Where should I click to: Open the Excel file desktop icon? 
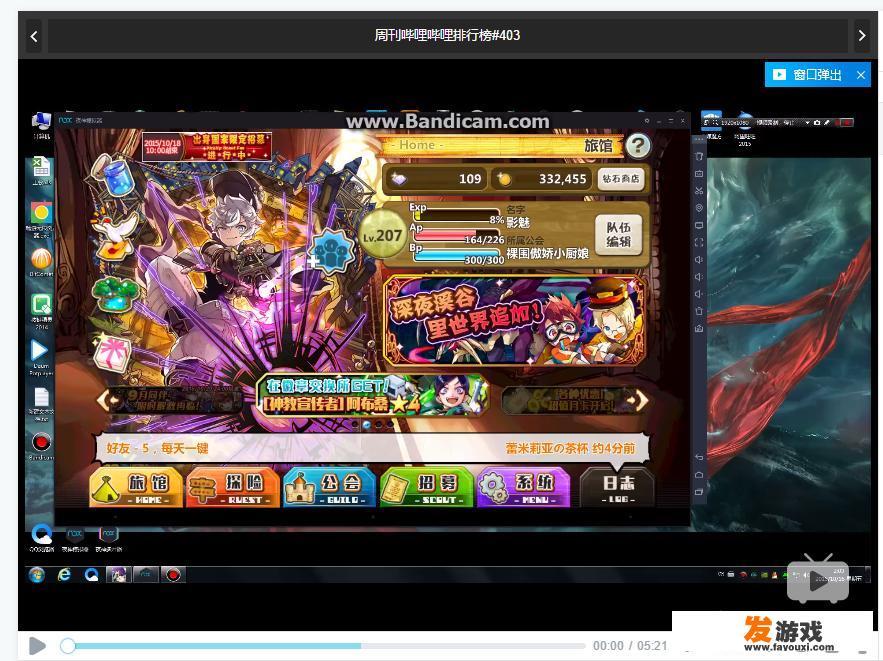(41, 171)
